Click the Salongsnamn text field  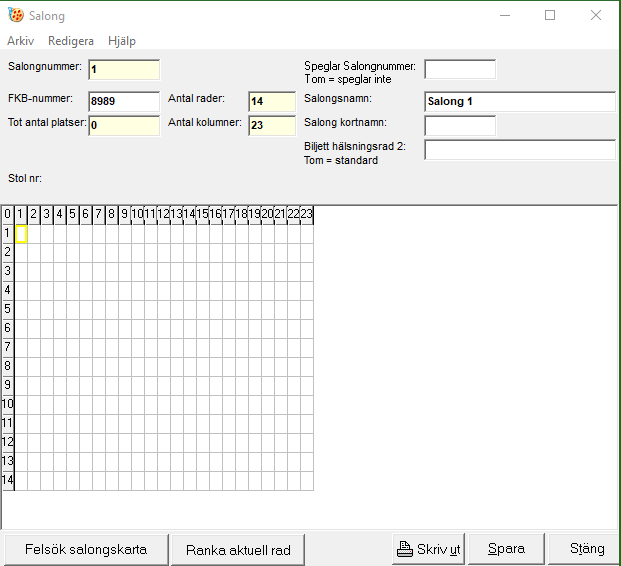point(519,102)
